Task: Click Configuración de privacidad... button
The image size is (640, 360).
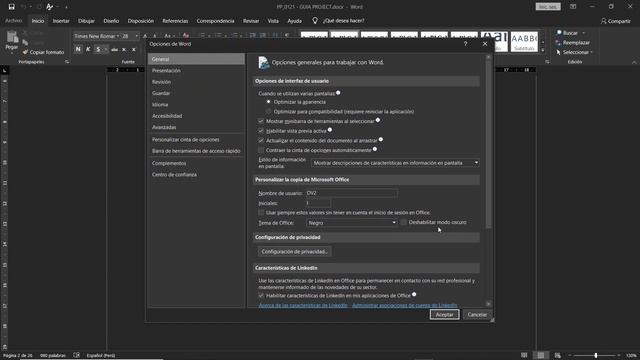Action: point(295,251)
